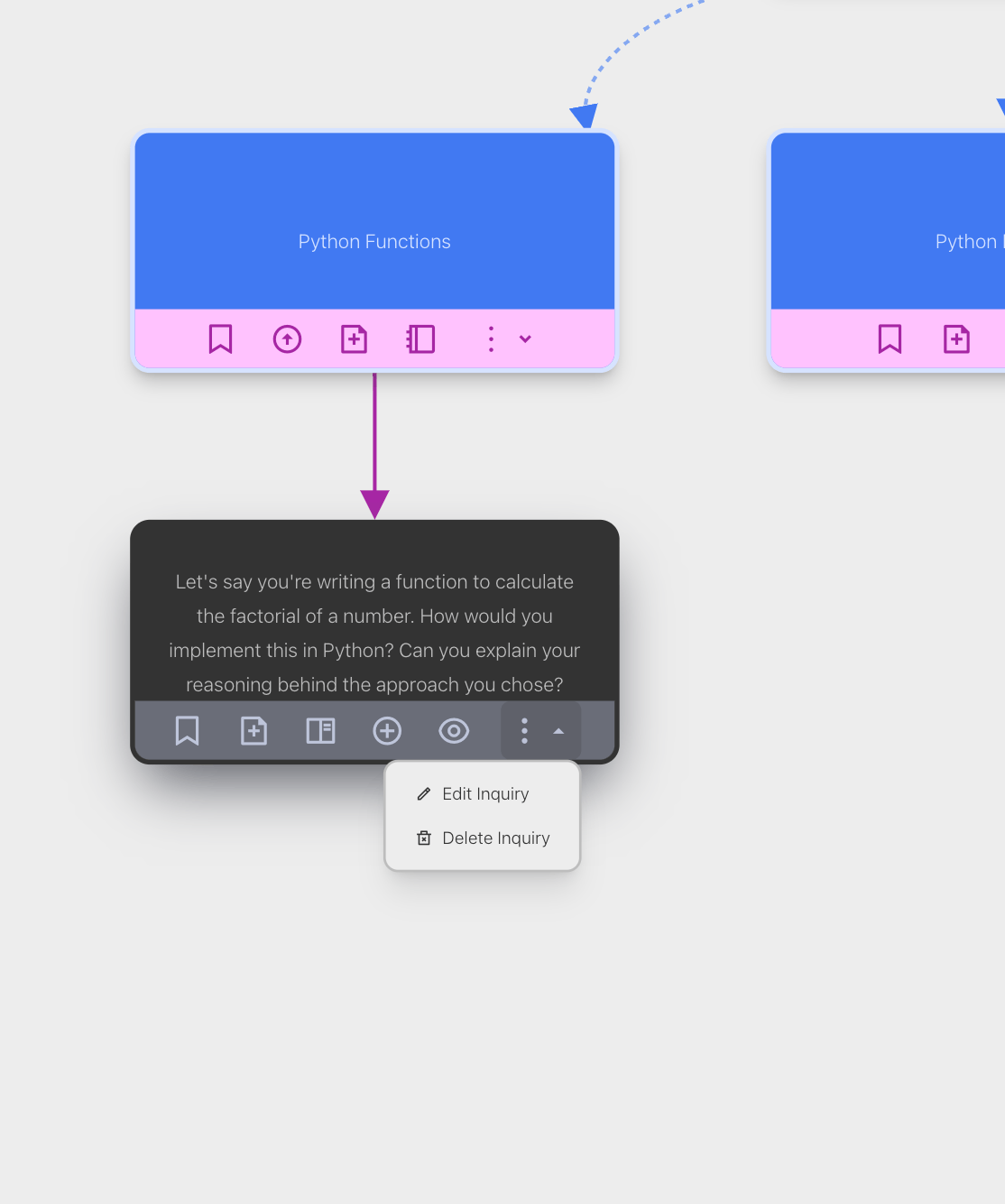Collapse the inquiry card using the up caret
This screenshot has width=1005, height=1204.
pyautogui.click(x=558, y=731)
